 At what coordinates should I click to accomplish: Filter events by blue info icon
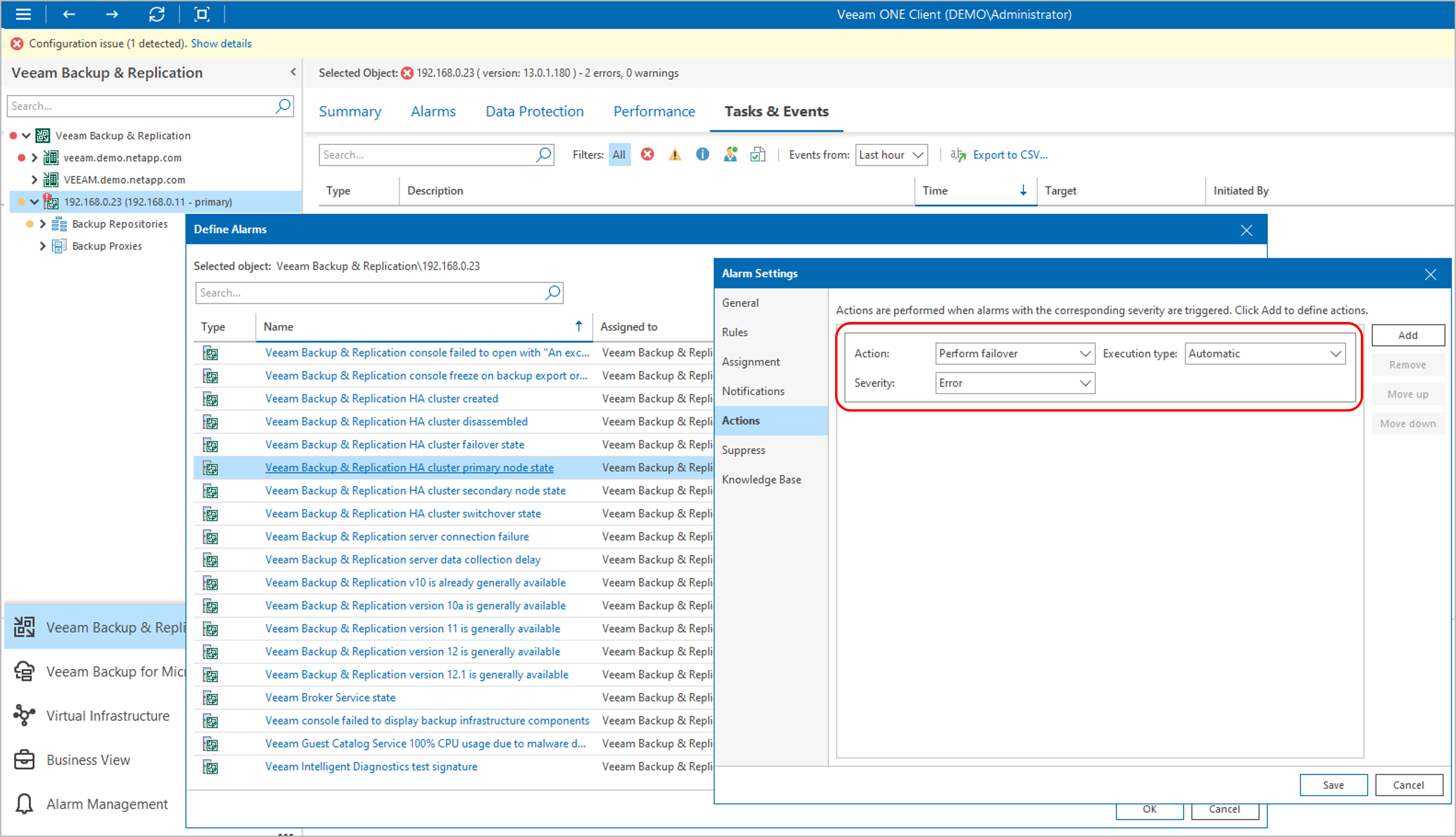pos(702,155)
